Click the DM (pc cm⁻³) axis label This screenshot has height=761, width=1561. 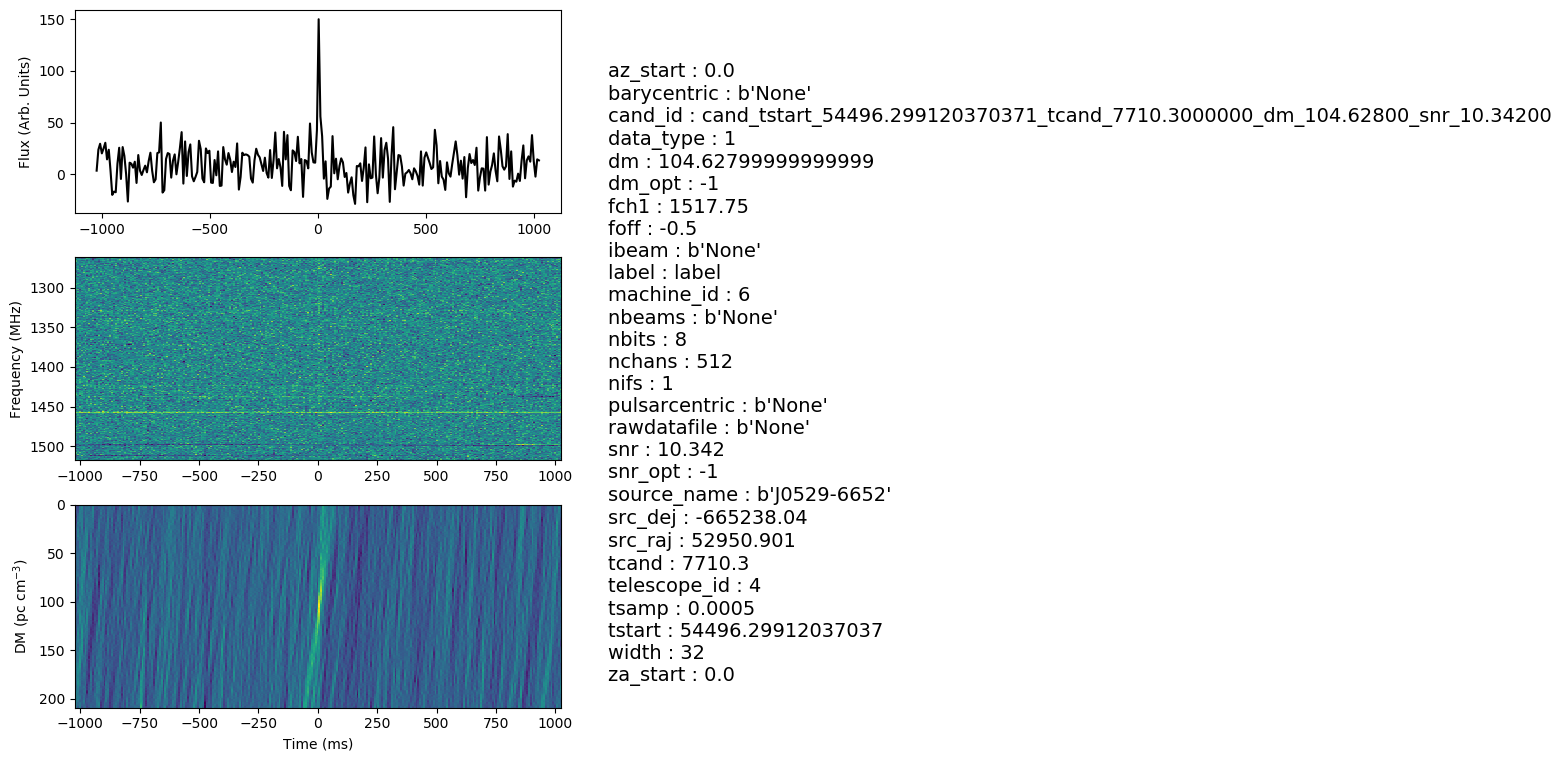(x=20, y=607)
